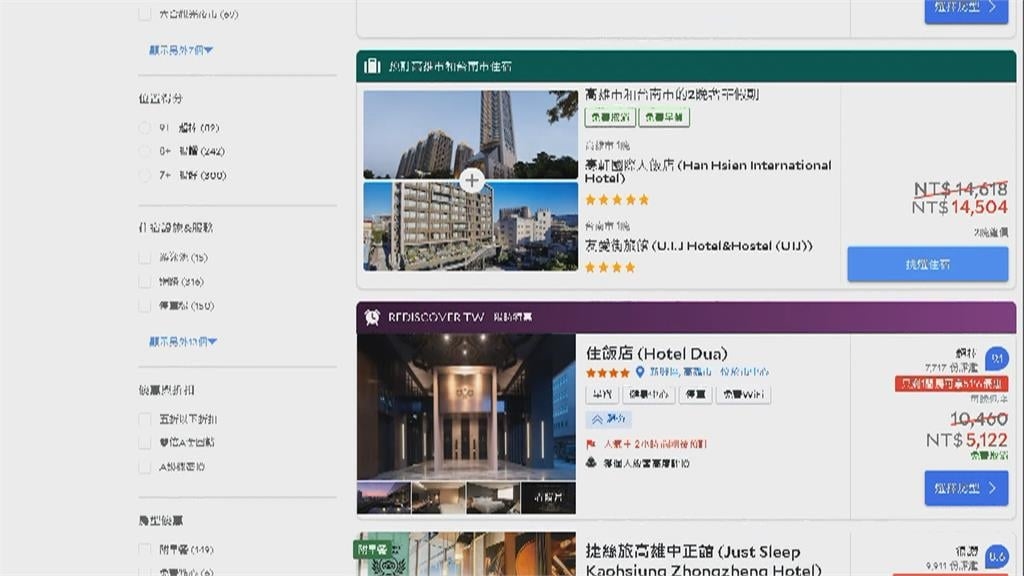Click Just Sleep hotel's blue score badge
Image resolution: width=1024 pixels, height=576 pixels.
(996, 557)
